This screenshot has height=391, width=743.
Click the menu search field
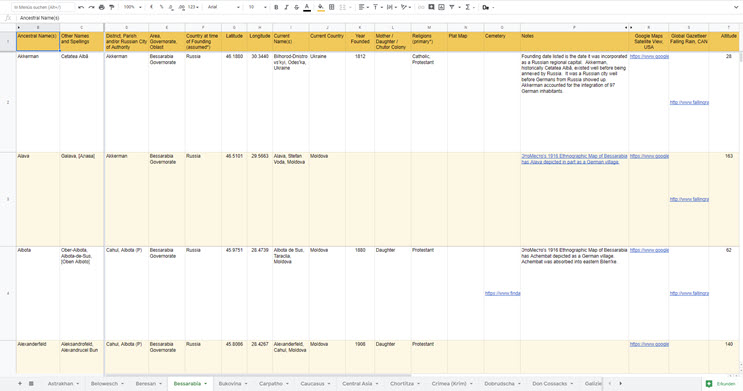(43, 7)
